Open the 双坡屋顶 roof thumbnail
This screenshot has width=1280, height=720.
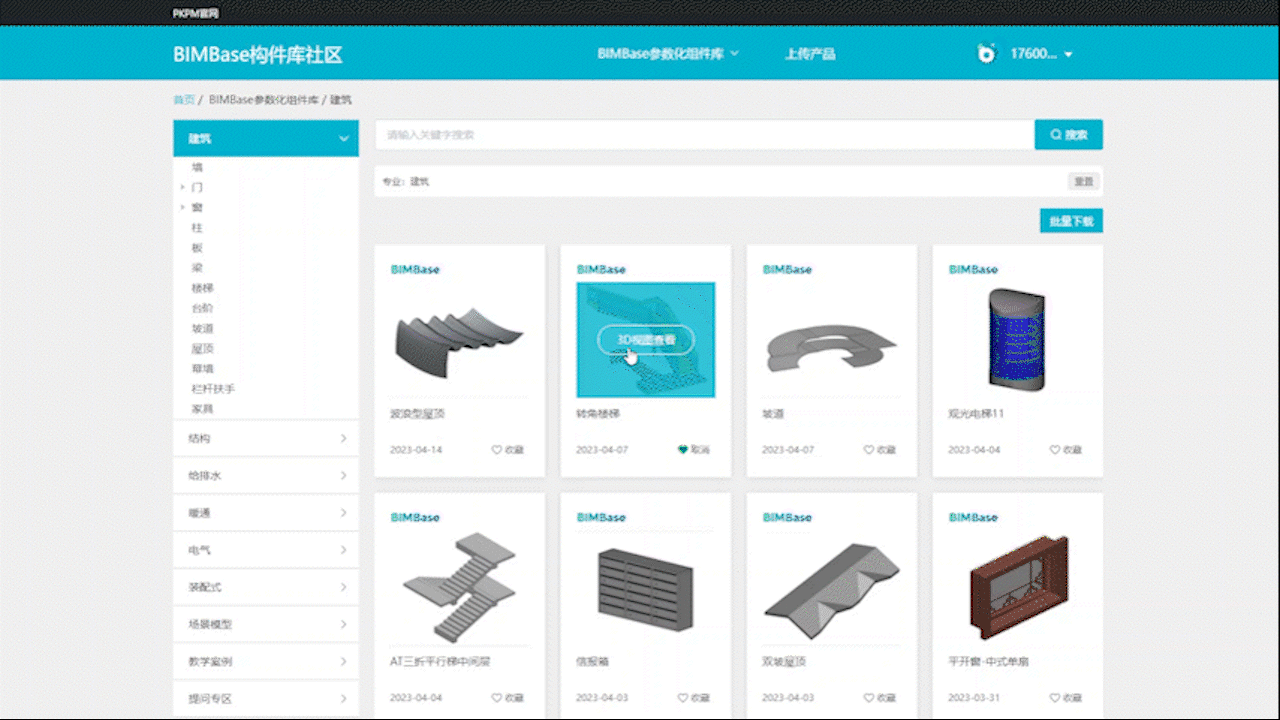point(832,588)
